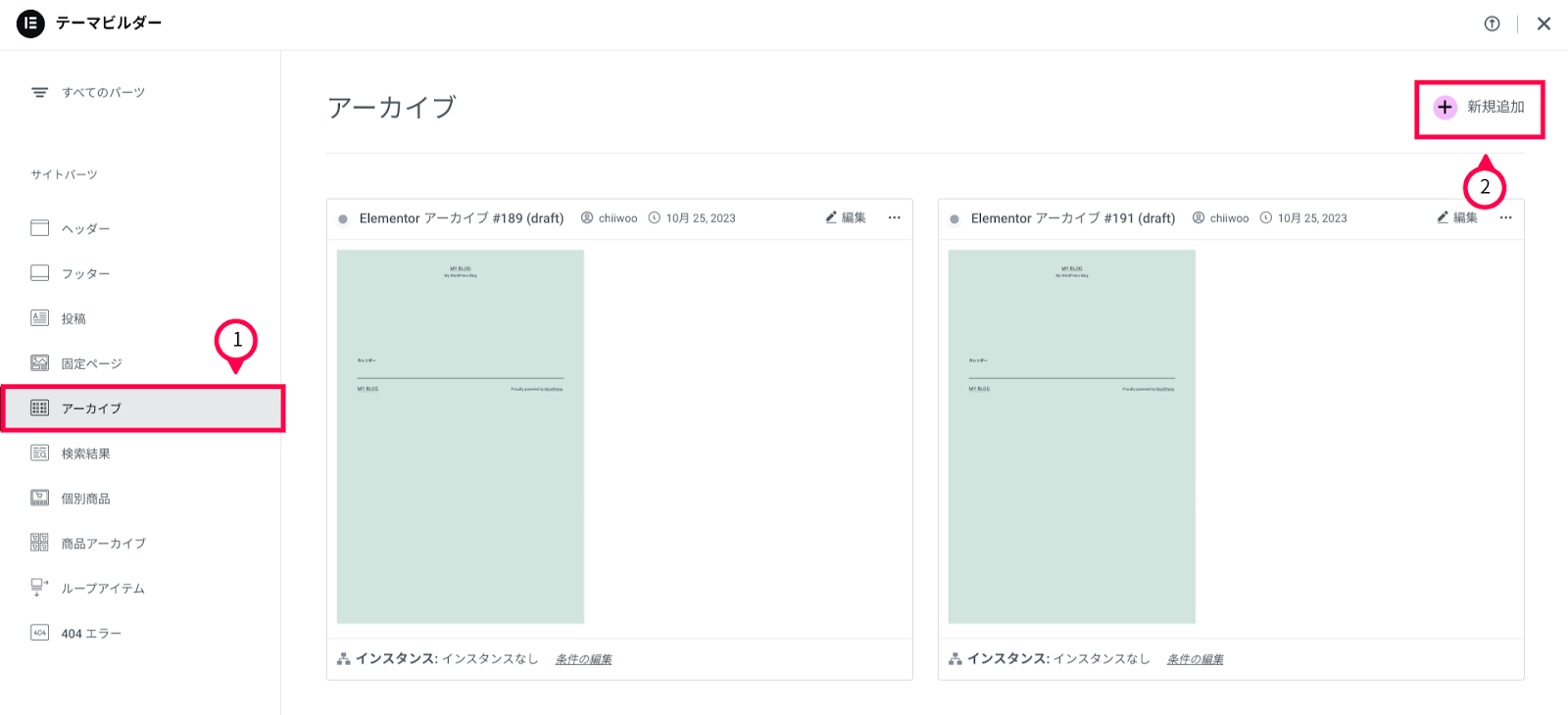Click the すべてのパーツ filter icon
The height and width of the screenshot is (715, 1568).
tap(39, 93)
